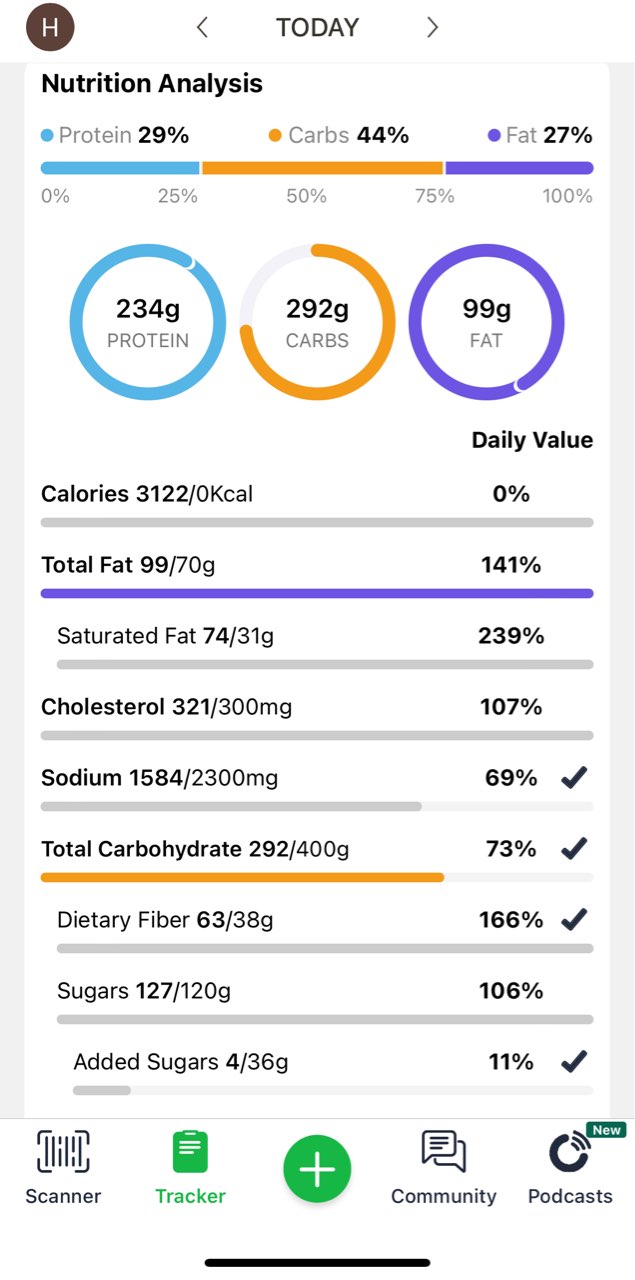Tap the Carbs 44% legend label
The width and height of the screenshot is (635, 1280).
(x=339, y=135)
